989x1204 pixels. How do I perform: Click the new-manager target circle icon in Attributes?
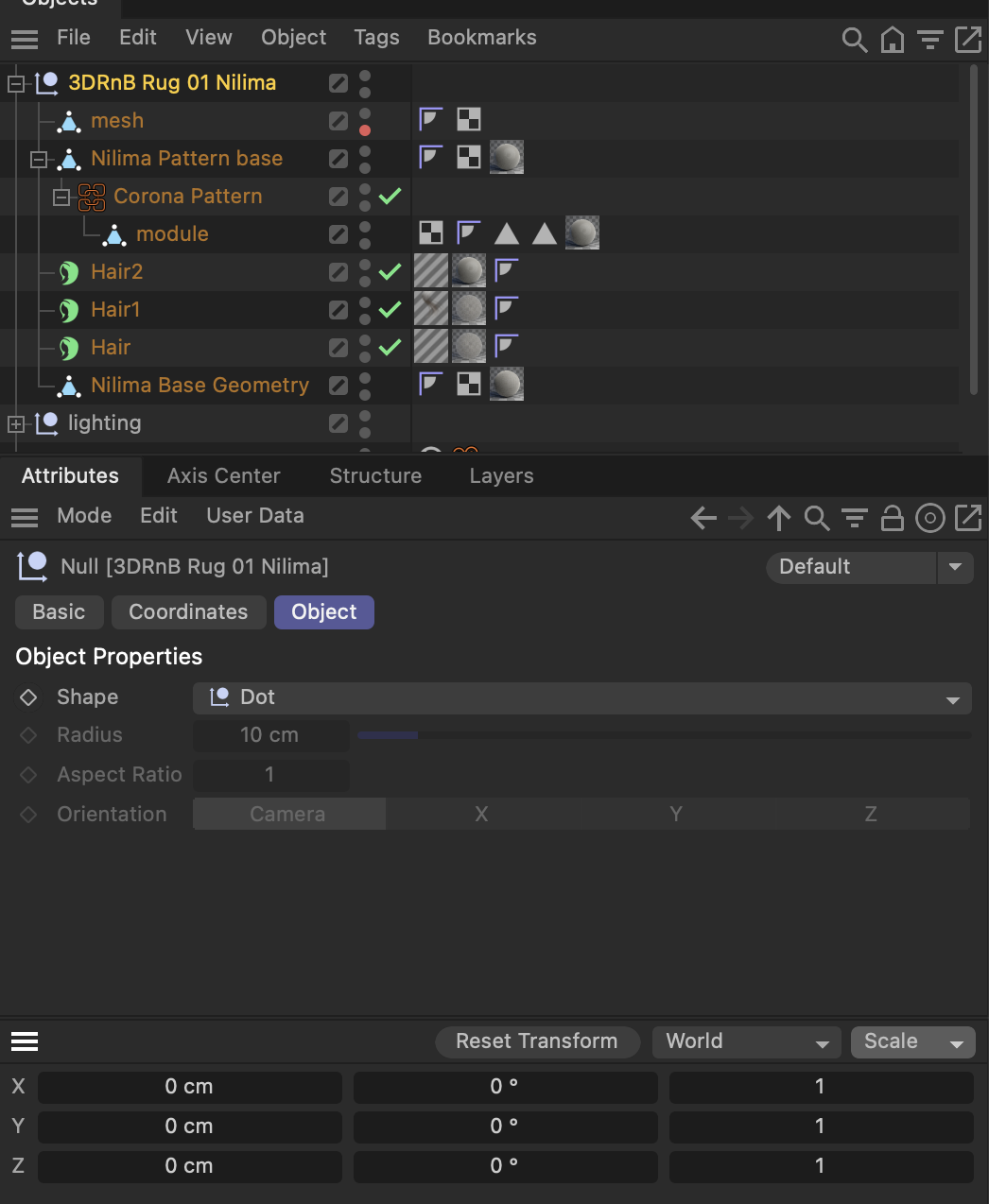pyautogui.click(x=930, y=518)
